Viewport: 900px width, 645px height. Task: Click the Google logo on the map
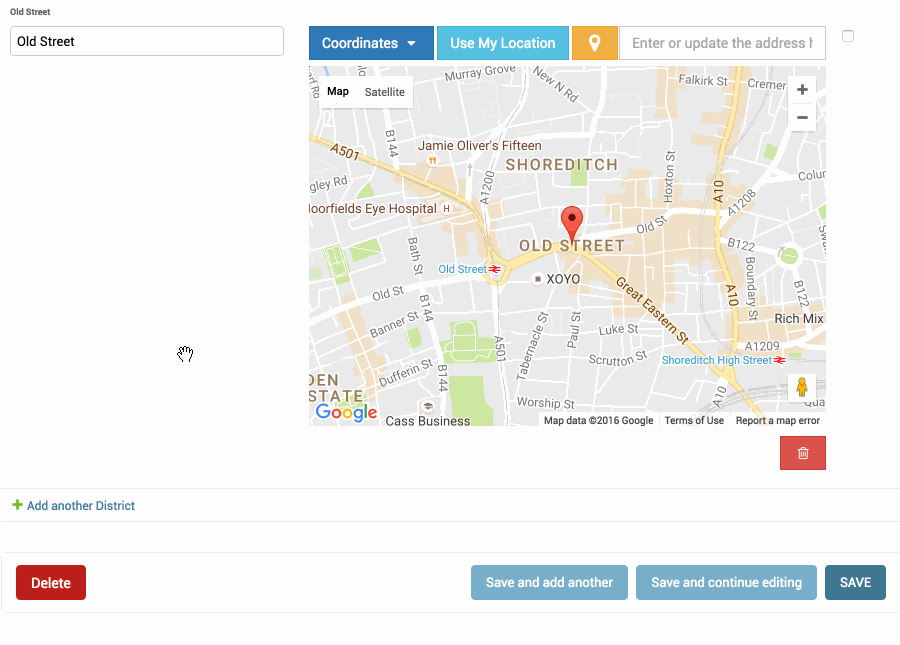(x=346, y=412)
